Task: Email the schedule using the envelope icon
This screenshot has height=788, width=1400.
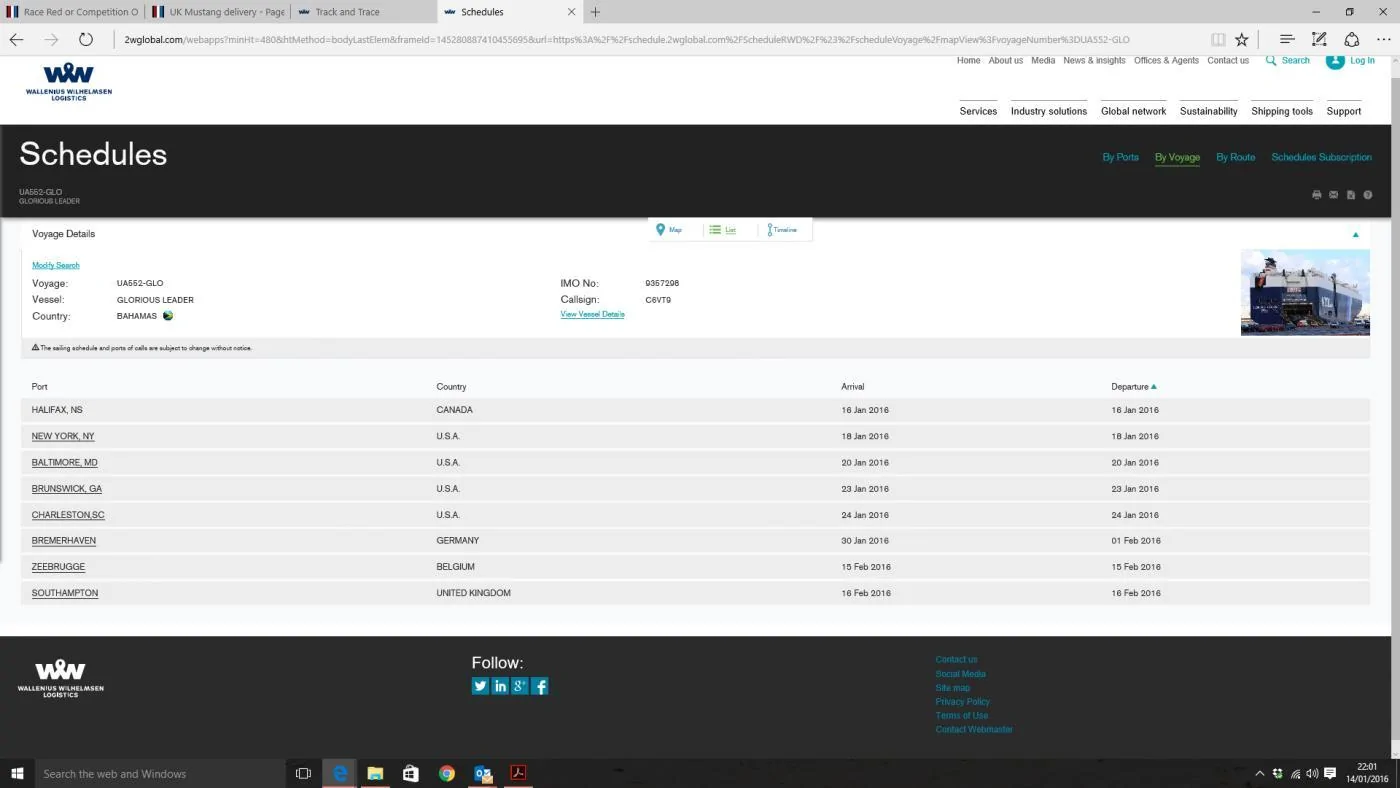Action: [x=1333, y=195]
